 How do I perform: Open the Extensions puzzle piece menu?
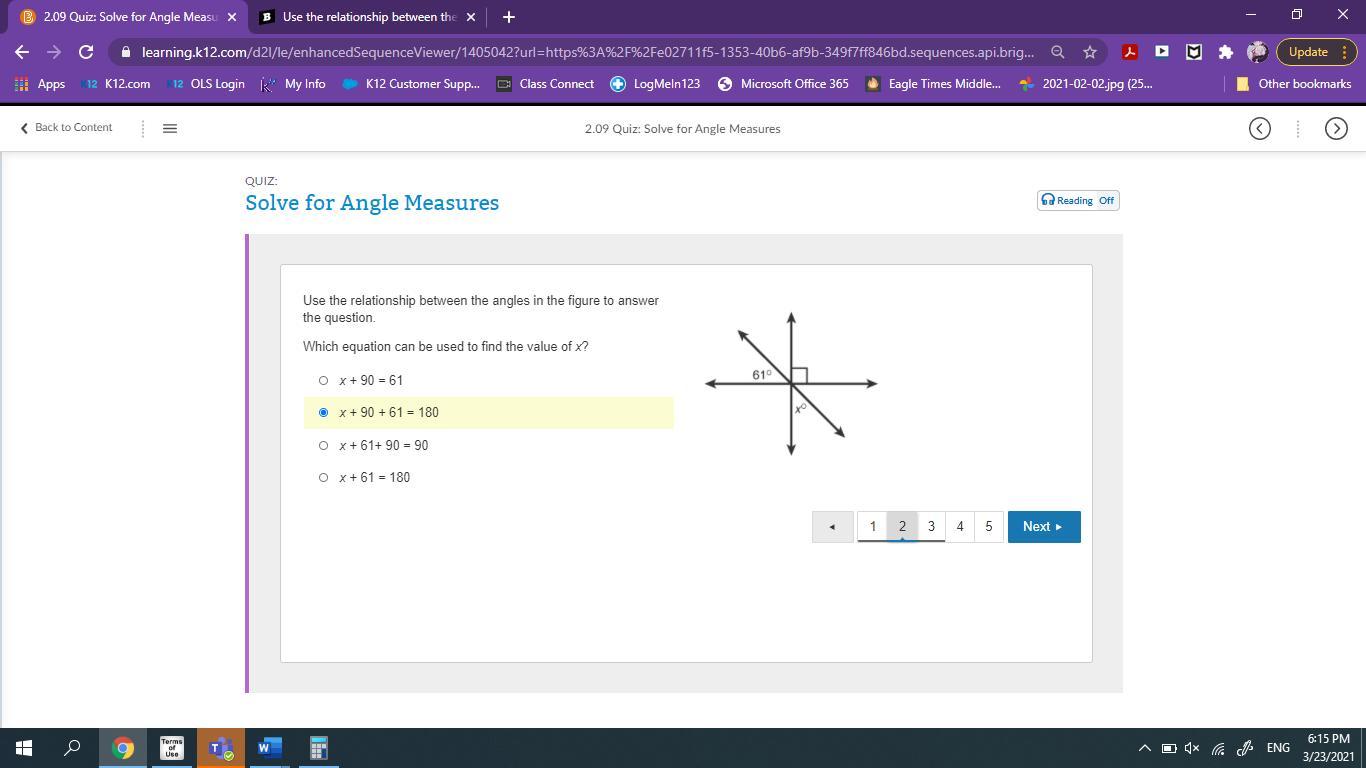point(1225,52)
